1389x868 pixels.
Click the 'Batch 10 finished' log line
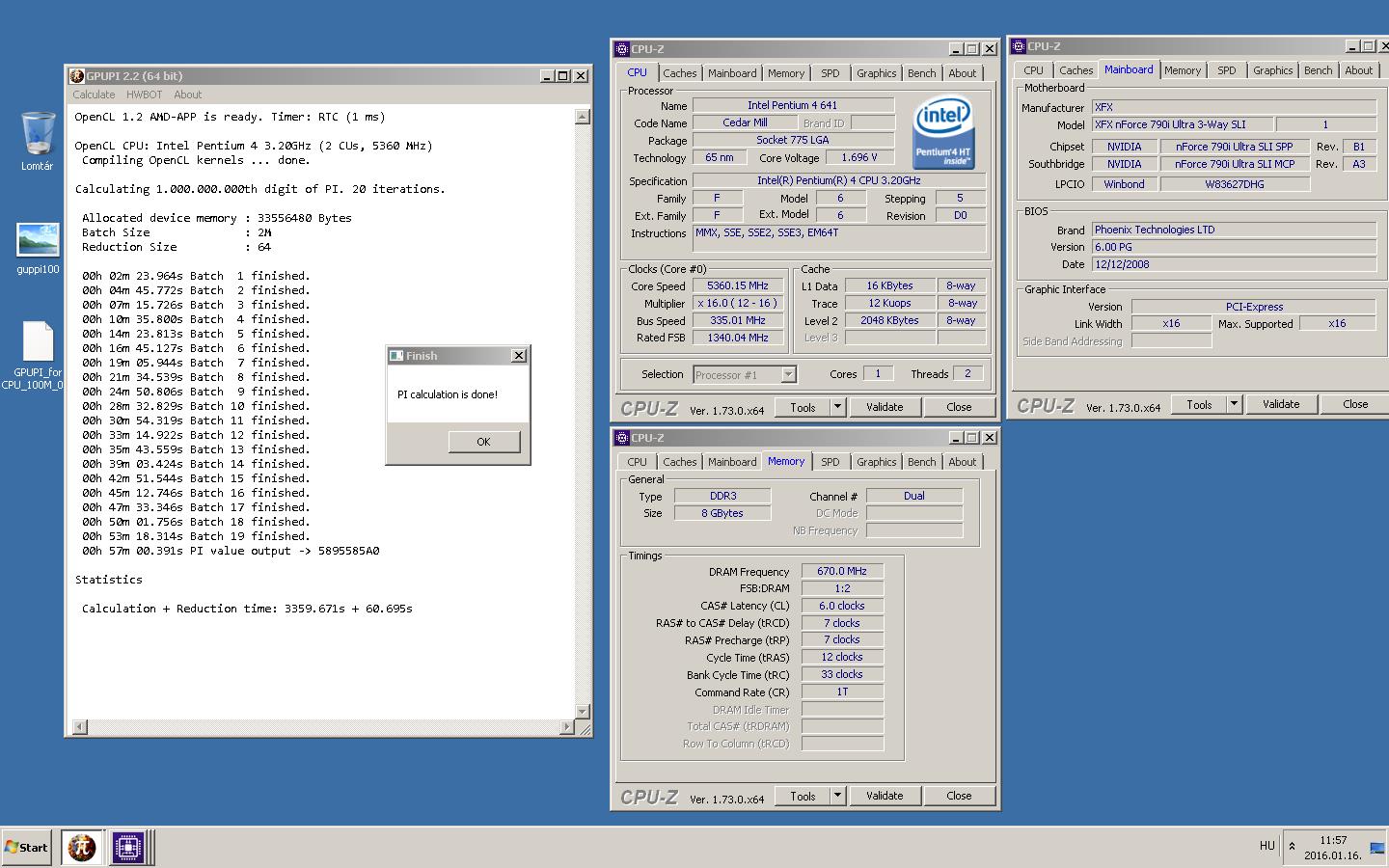coord(196,406)
